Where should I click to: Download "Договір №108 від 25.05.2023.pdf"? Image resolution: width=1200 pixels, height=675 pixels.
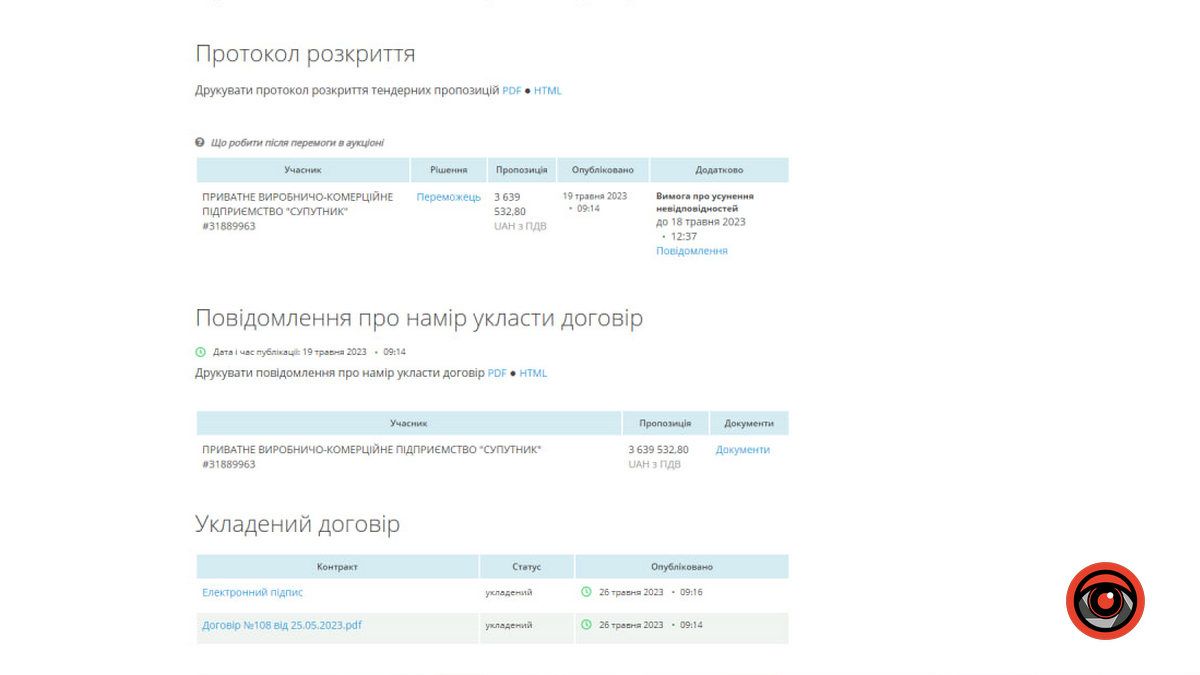(x=281, y=625)
